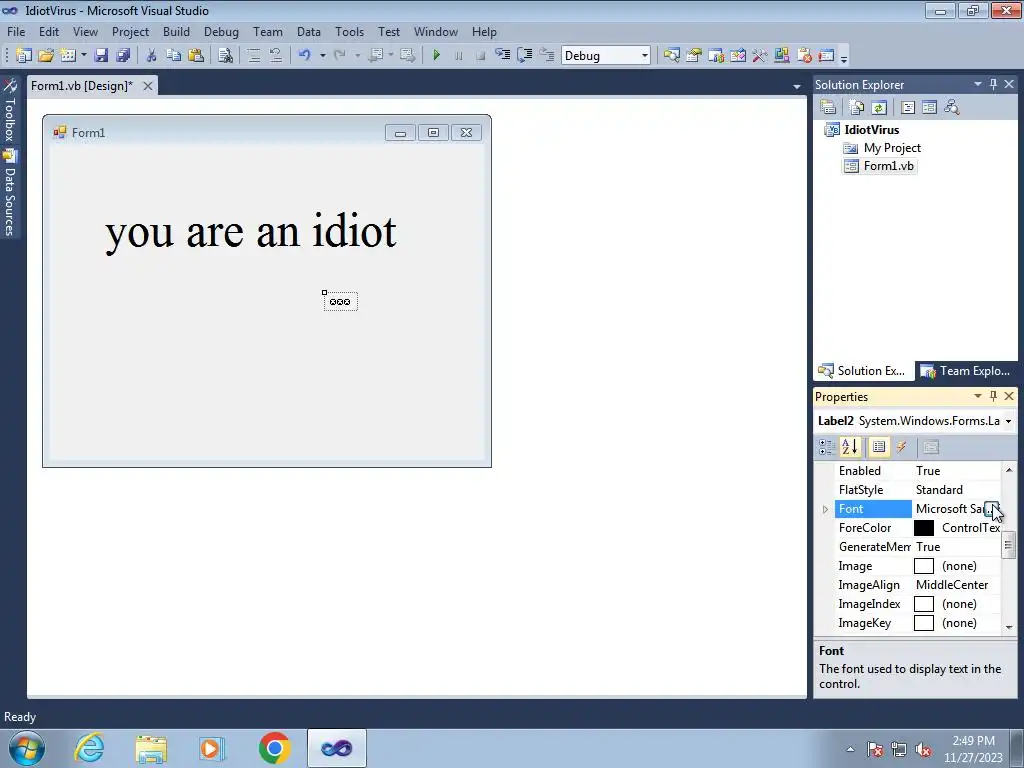Click the Comment out lines toolbar icon

pos(253,56)
